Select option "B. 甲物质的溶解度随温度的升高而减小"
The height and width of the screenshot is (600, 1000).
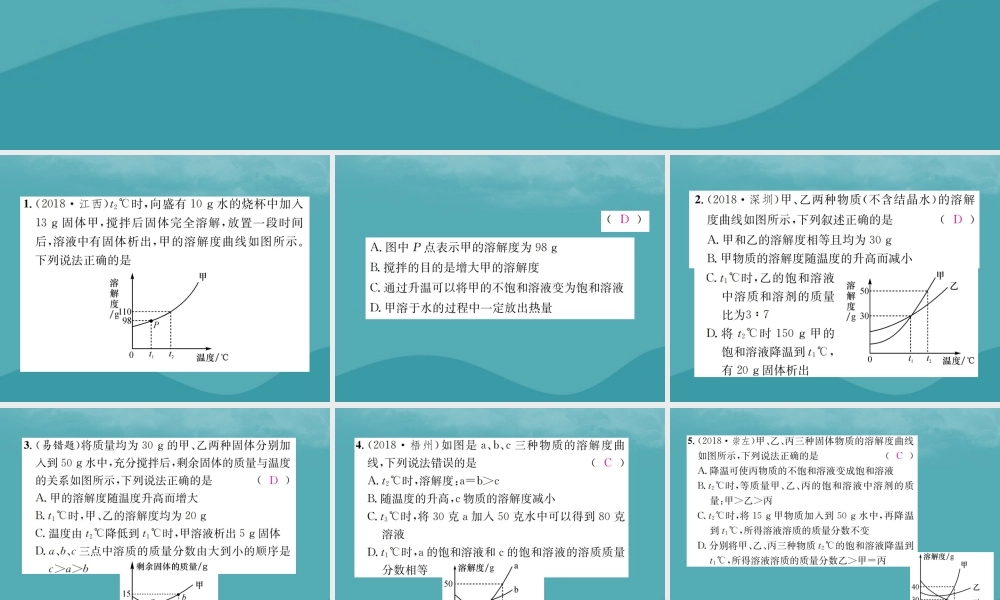point(809,258)
